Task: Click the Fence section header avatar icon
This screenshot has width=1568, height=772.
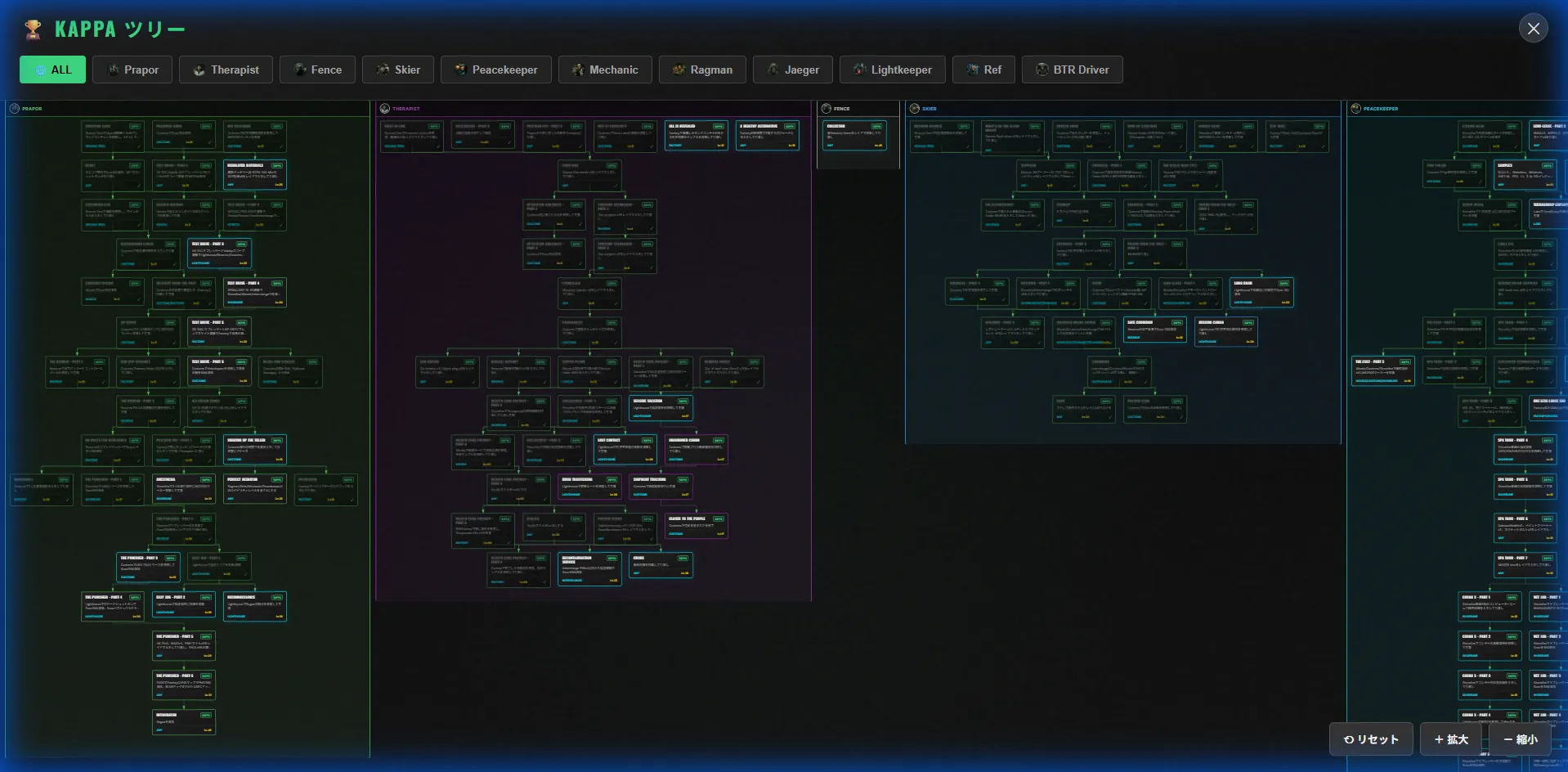Action: pos(827,108)
